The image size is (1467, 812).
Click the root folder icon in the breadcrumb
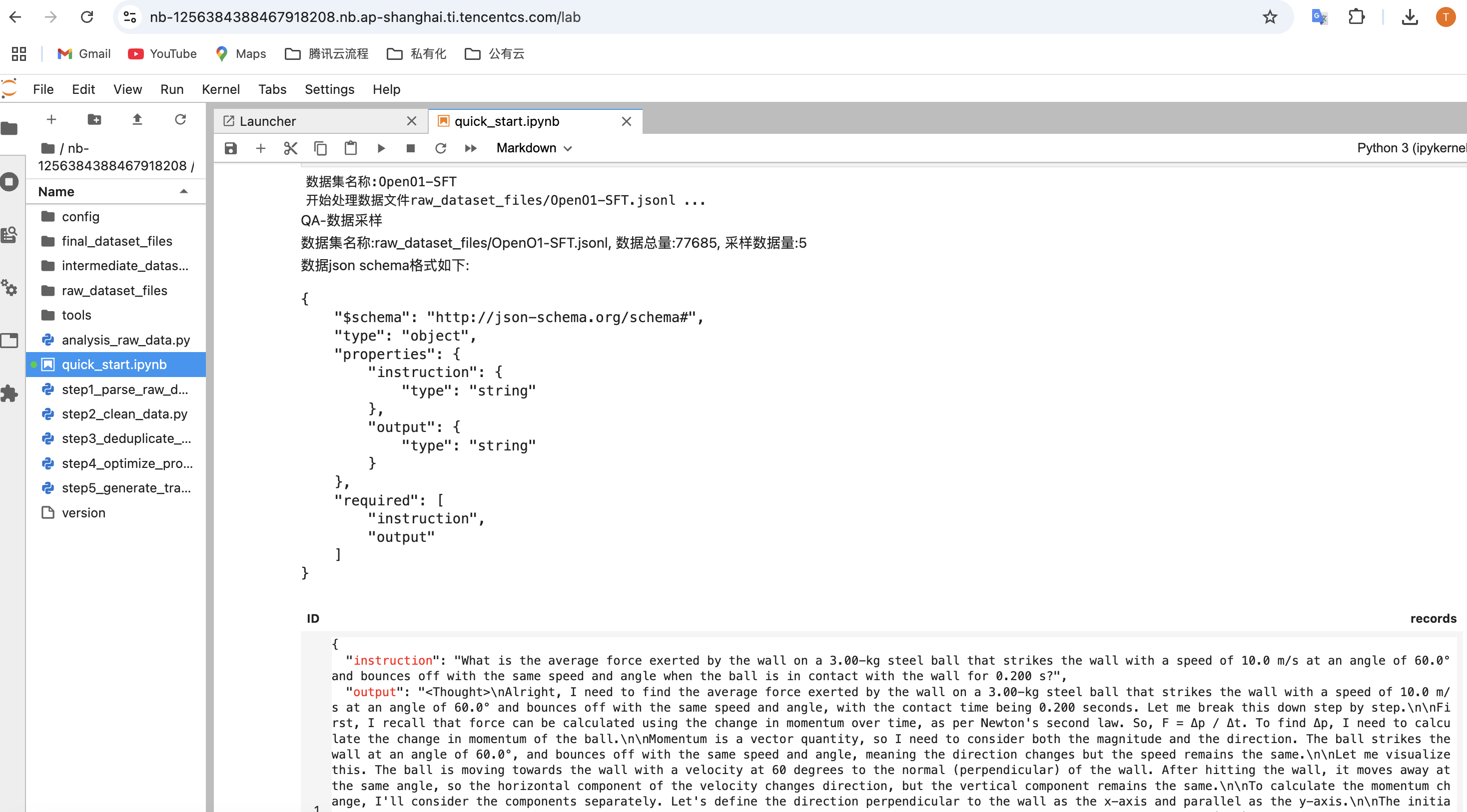[x=48, y=148]
